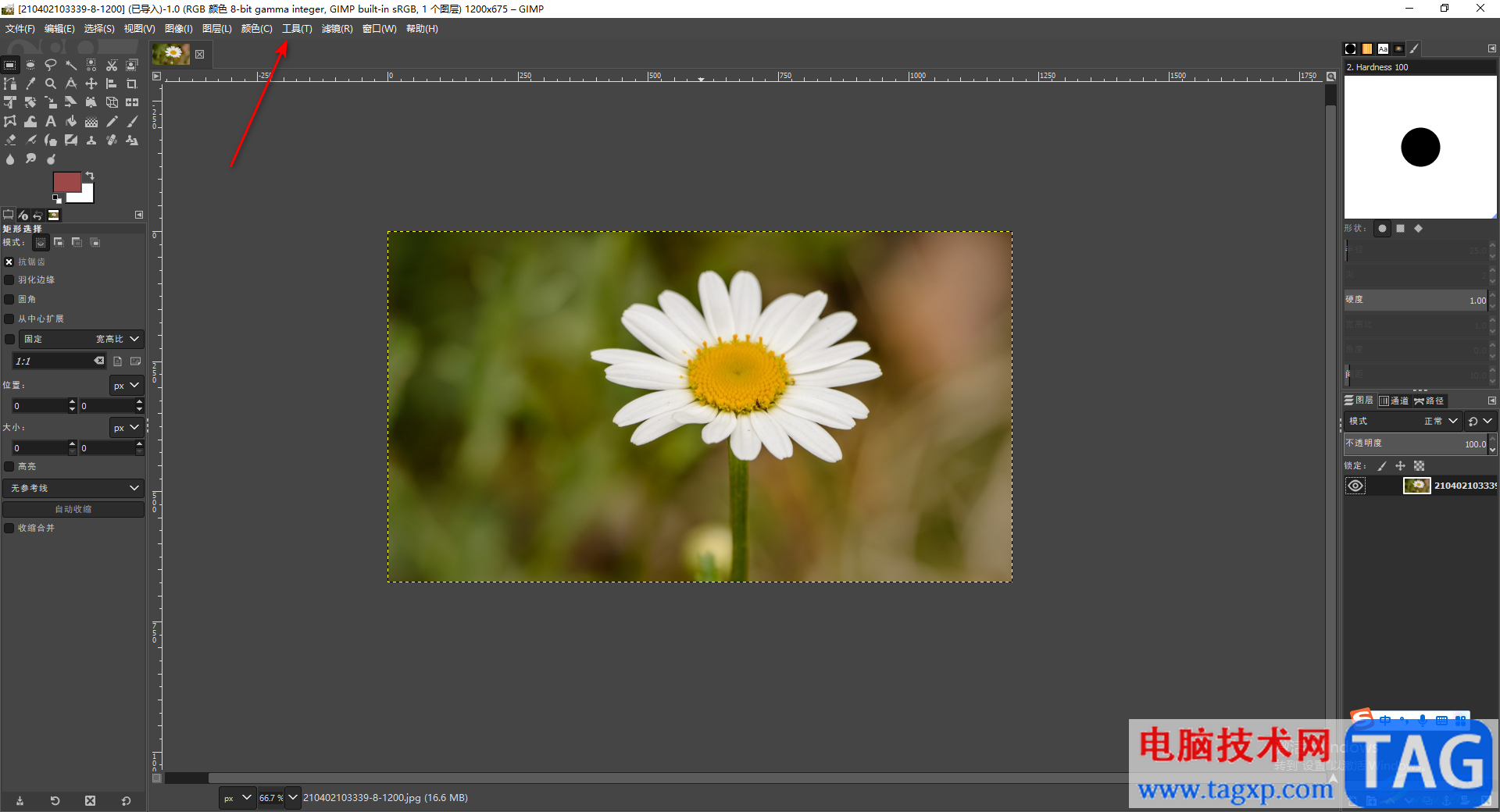Open the 无参考线 guides dropdown
The image size is (1500, 812).
click(73, 488)
